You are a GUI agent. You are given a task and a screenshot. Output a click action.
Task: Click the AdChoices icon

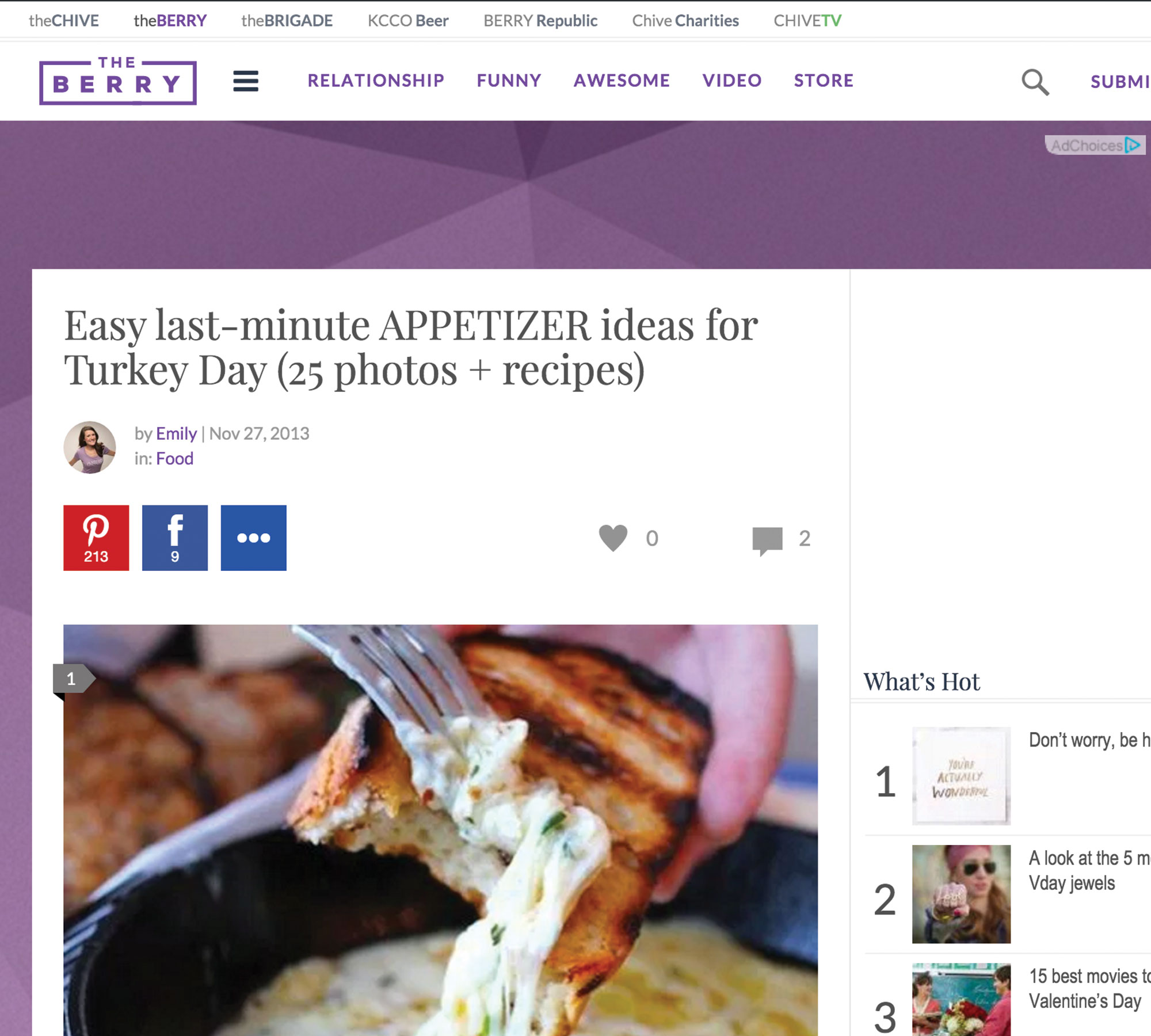click(1095, 145)
